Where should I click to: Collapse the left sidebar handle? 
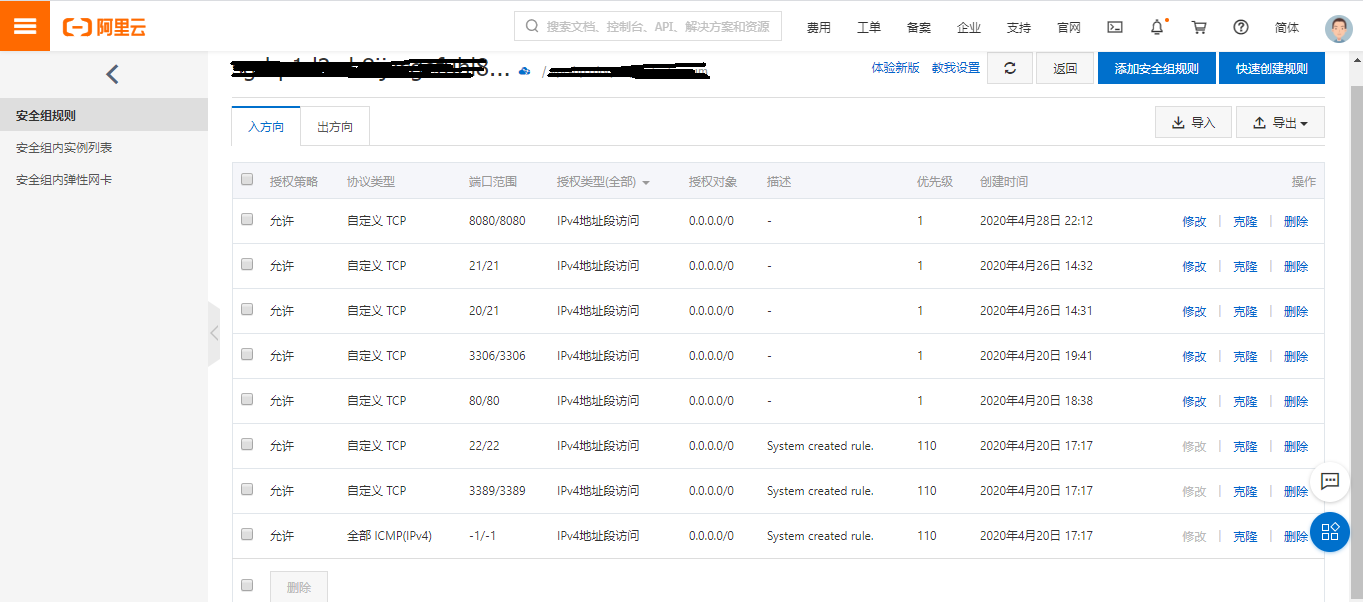213,333
